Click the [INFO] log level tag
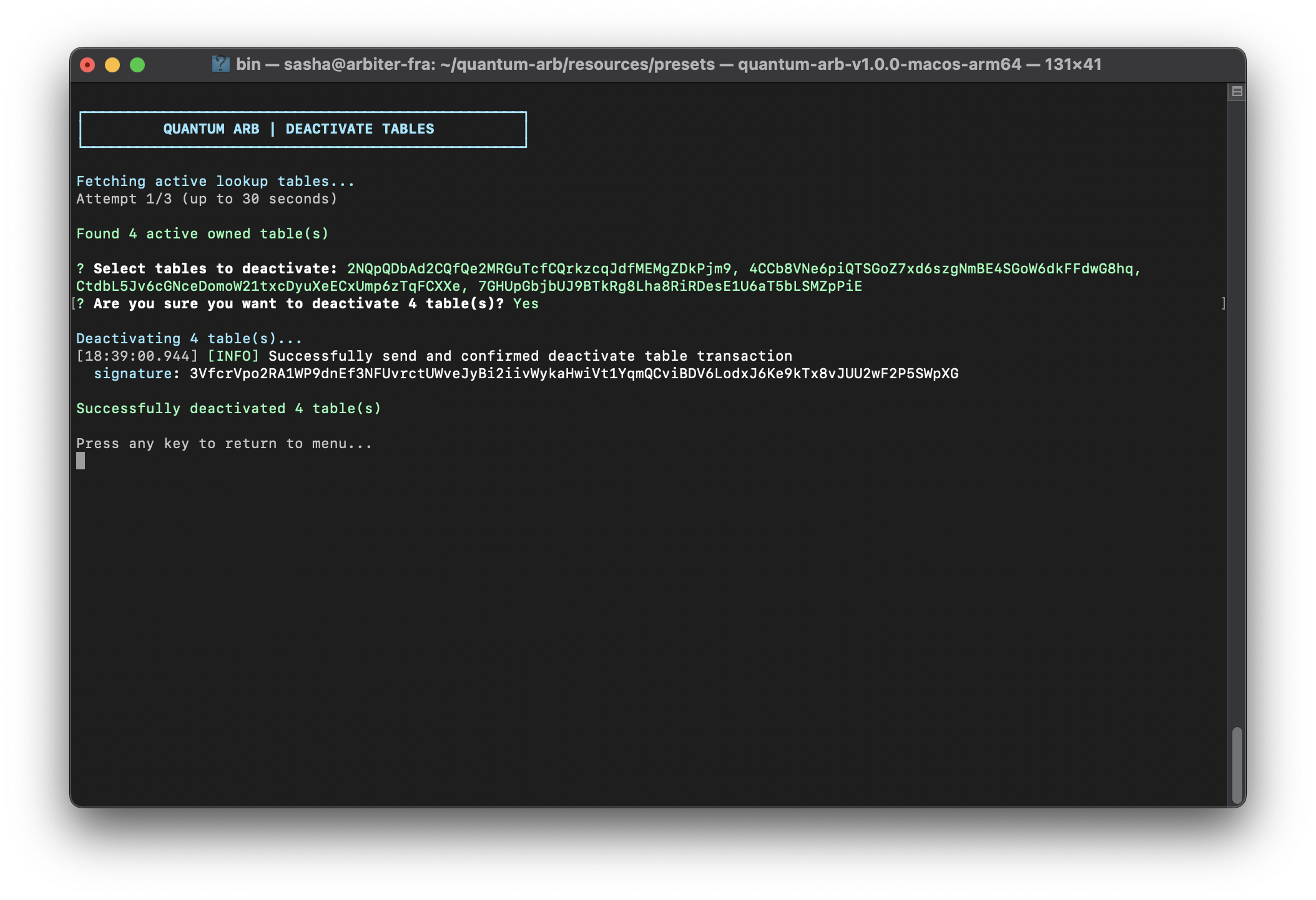1316x900 pixels. click(x=233, y=356)
